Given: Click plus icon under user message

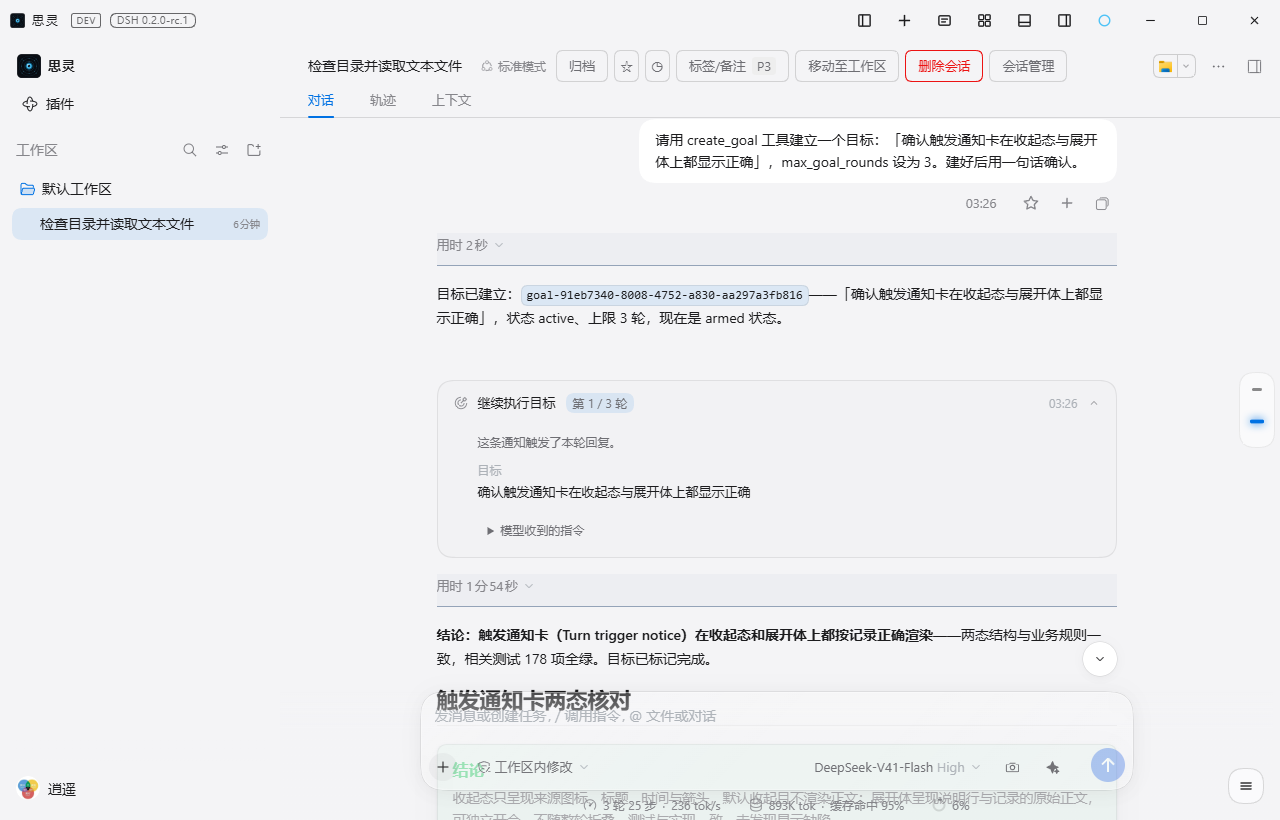Looking at the screenshot, I should tap(1067, 203).
